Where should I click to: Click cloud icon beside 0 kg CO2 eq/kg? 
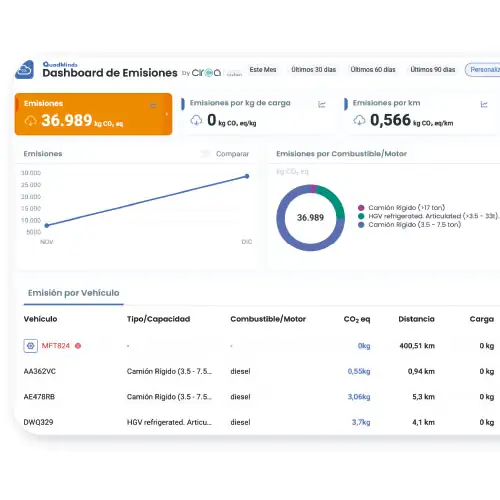point(196,120)
